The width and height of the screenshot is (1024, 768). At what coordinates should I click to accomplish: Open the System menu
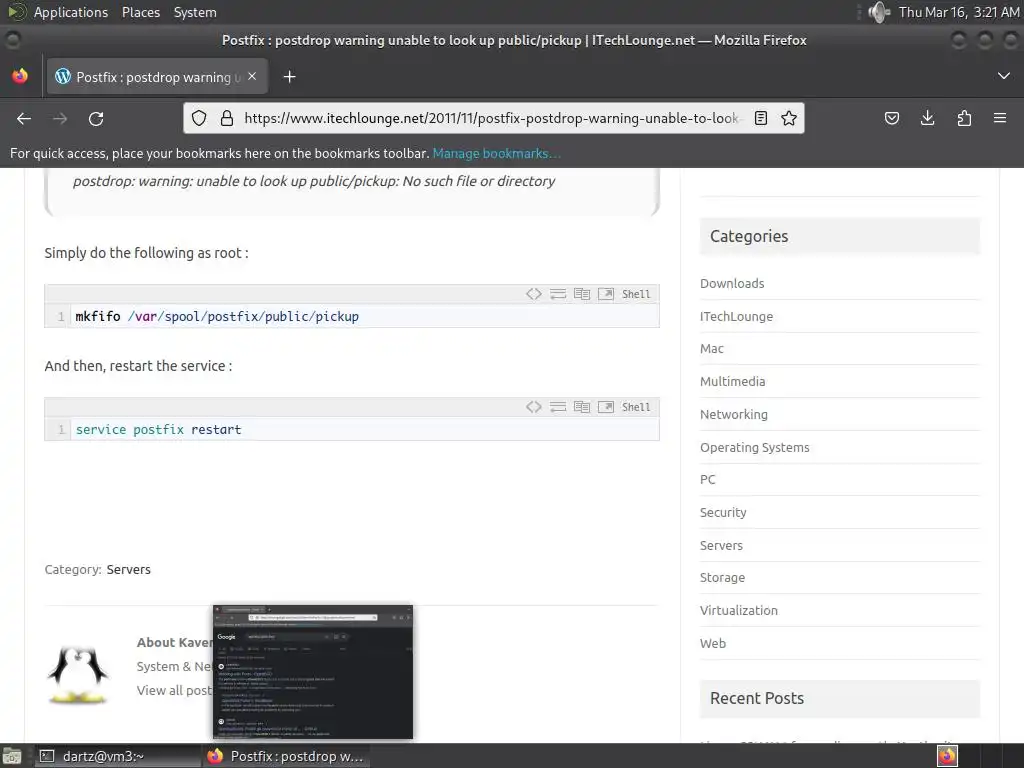pyautogui.click(x=195, y=12)
